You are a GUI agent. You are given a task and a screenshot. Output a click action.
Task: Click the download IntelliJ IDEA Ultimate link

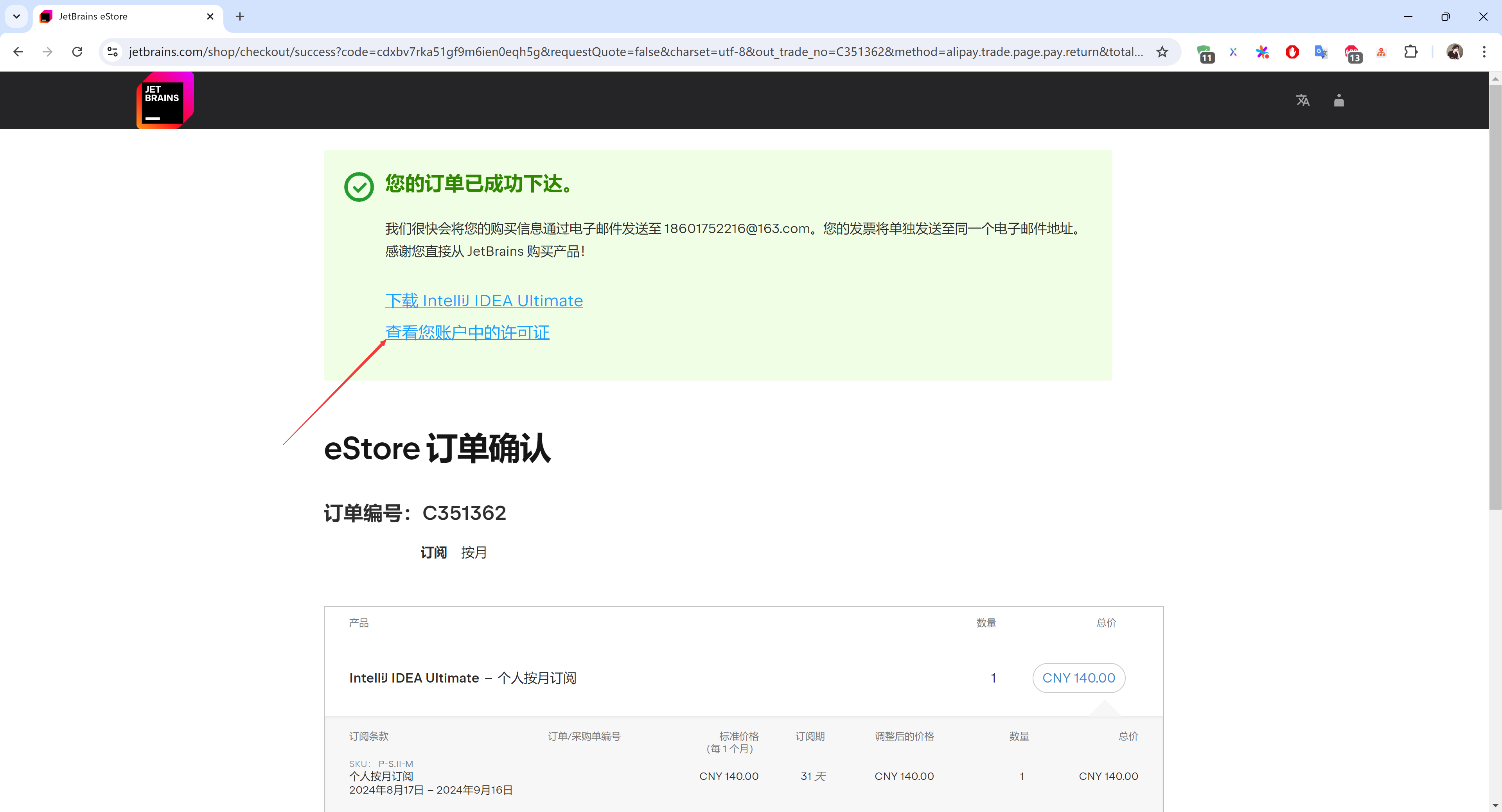pos(483,301)
